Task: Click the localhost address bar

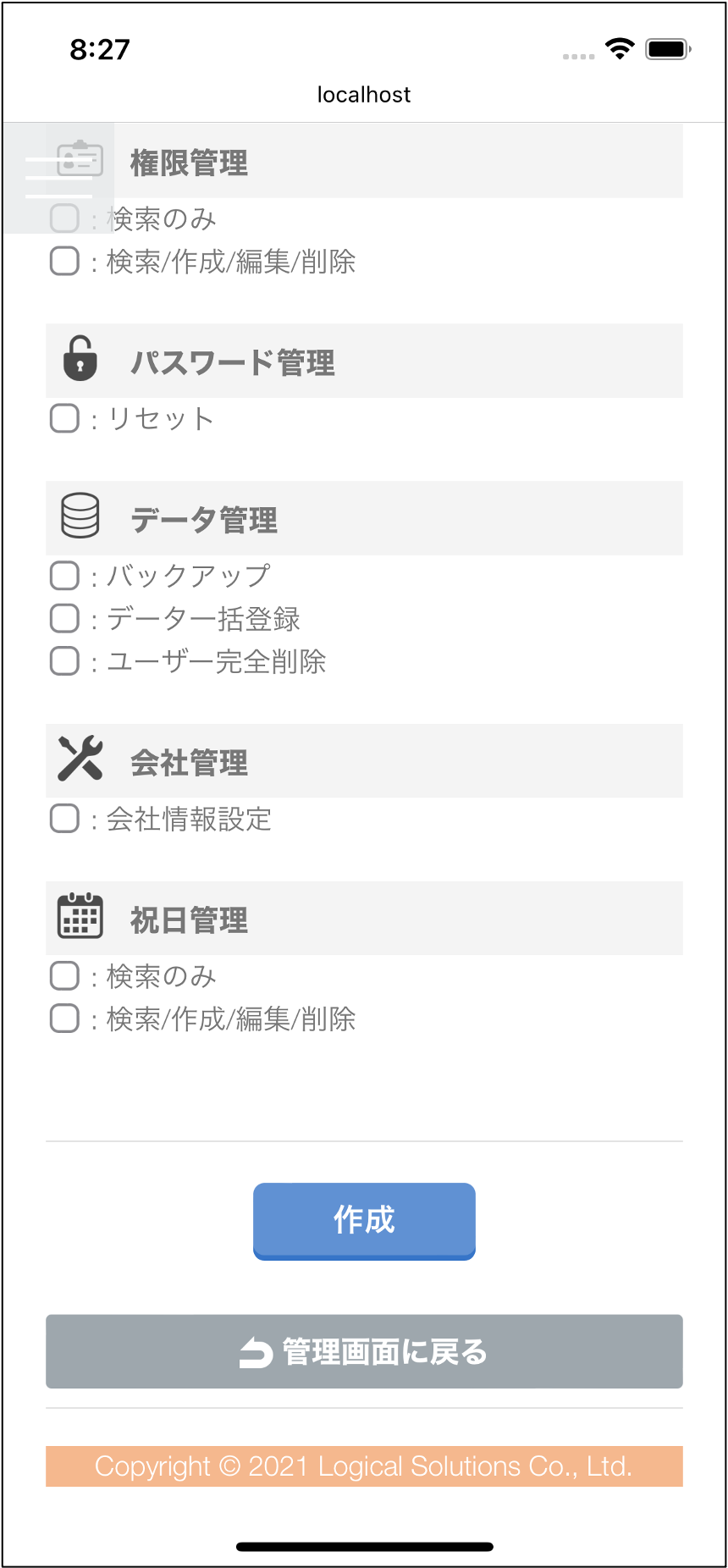Action: pos(364,95)
